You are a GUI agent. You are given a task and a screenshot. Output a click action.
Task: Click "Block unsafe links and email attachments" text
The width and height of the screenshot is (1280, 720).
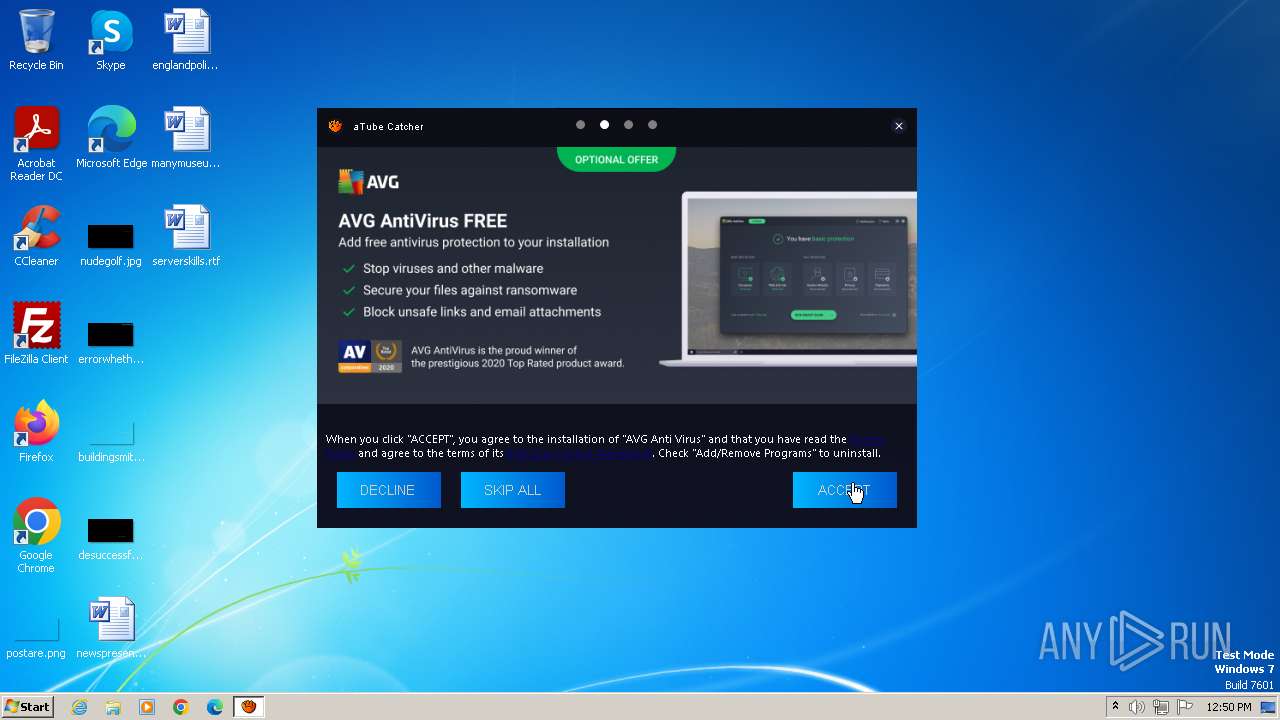point(482,312)
